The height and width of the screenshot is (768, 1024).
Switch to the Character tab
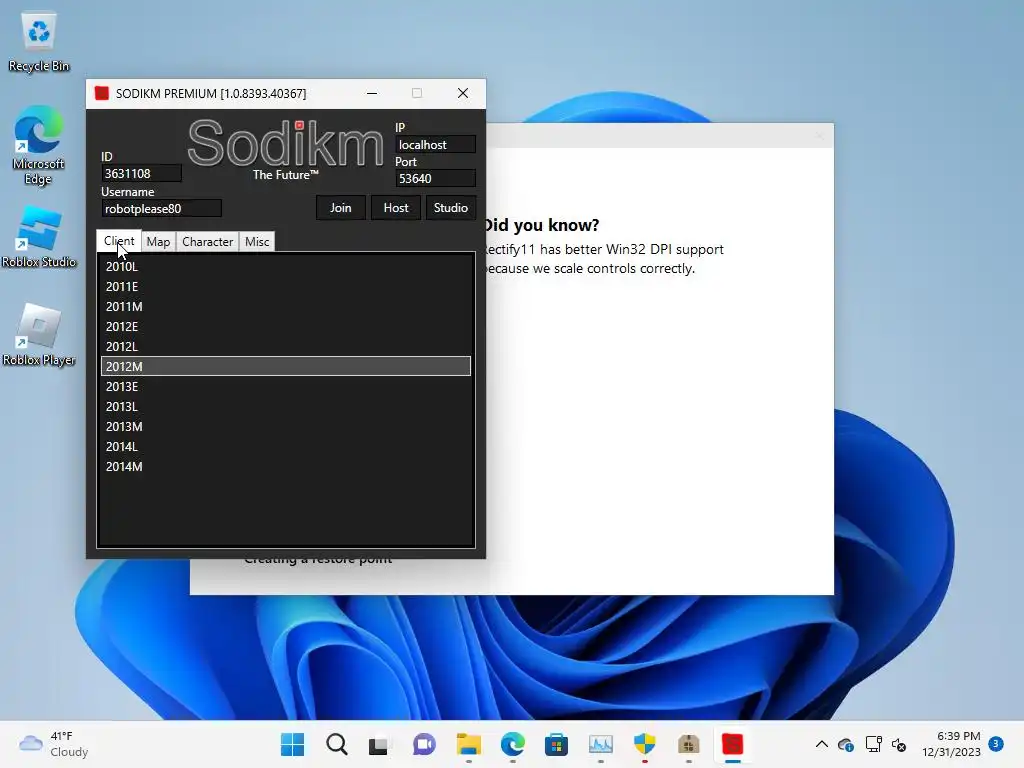(207, 242)
